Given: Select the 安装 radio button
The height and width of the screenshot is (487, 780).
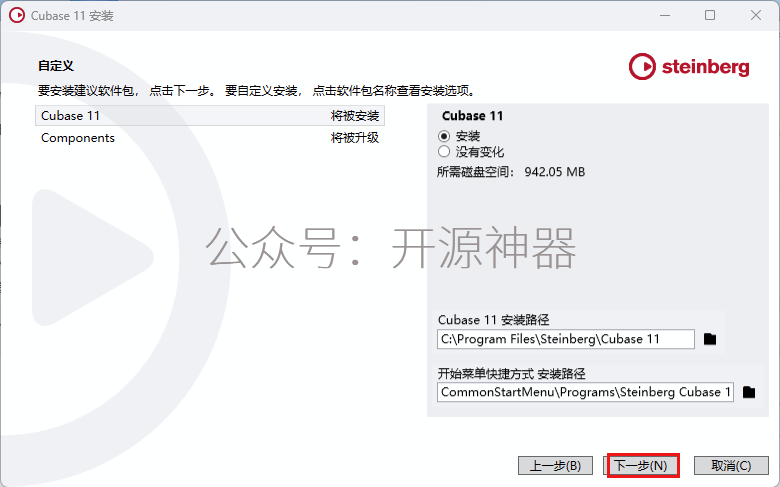Looking at the screenshot, I should pyautogui.click(x=444, y=136).
